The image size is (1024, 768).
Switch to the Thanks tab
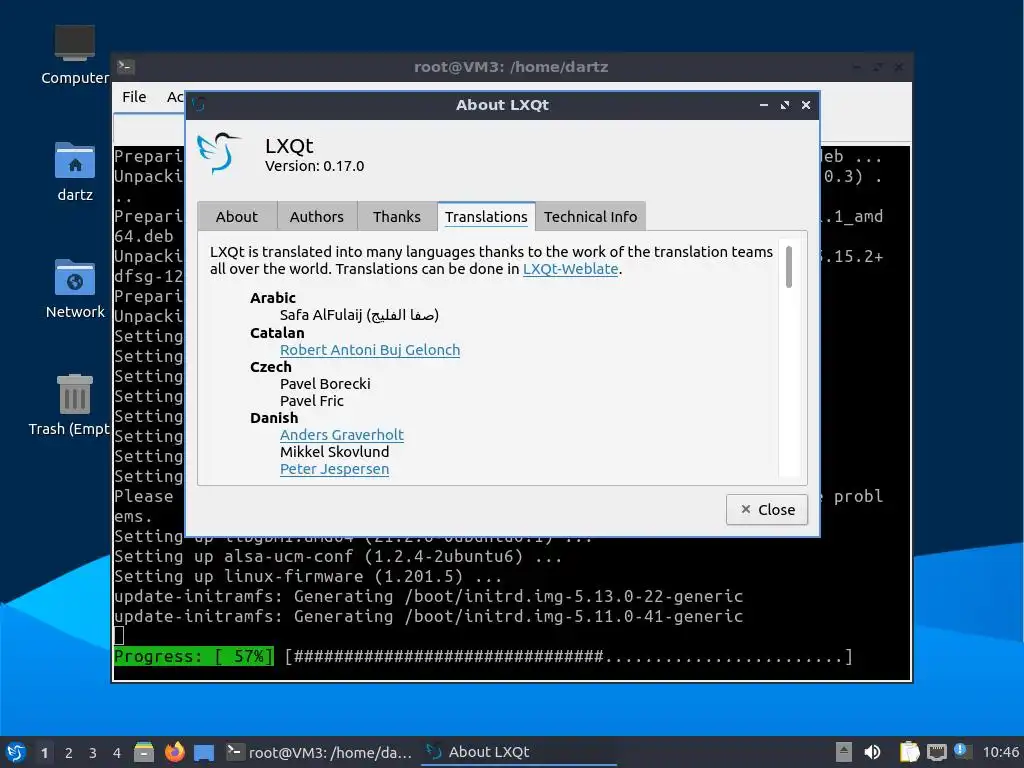[x=397, y=217]
